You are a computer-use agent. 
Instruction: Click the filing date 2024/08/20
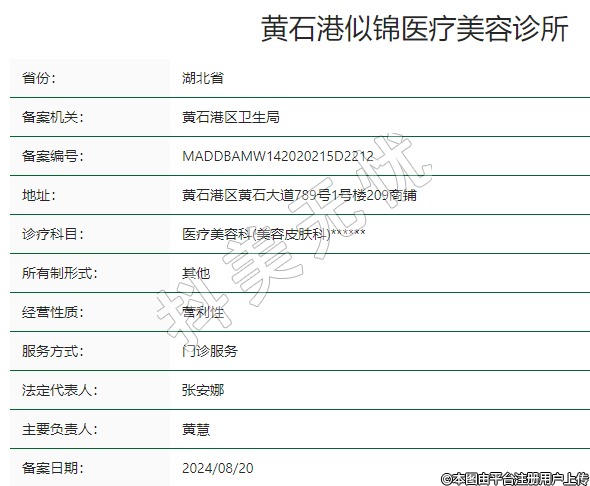click(x=218, y=468)
